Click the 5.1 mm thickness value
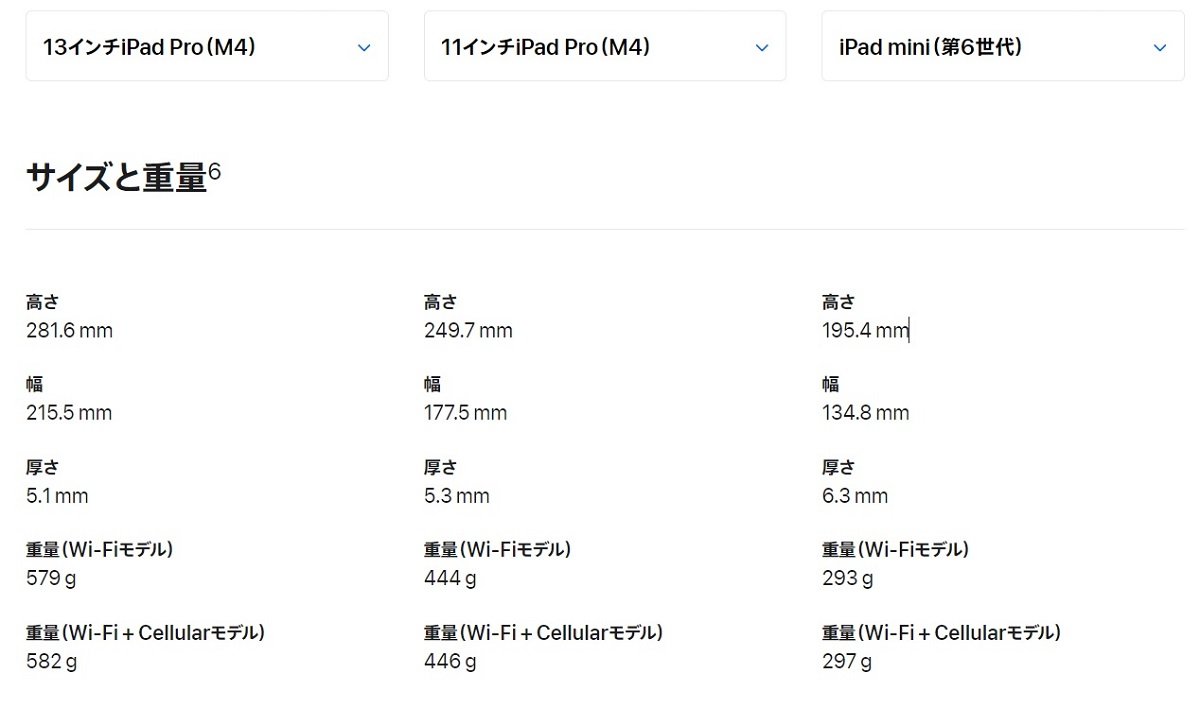Image resolution: width=1200 pixels, height=708 pixels. tap(57, 496)
